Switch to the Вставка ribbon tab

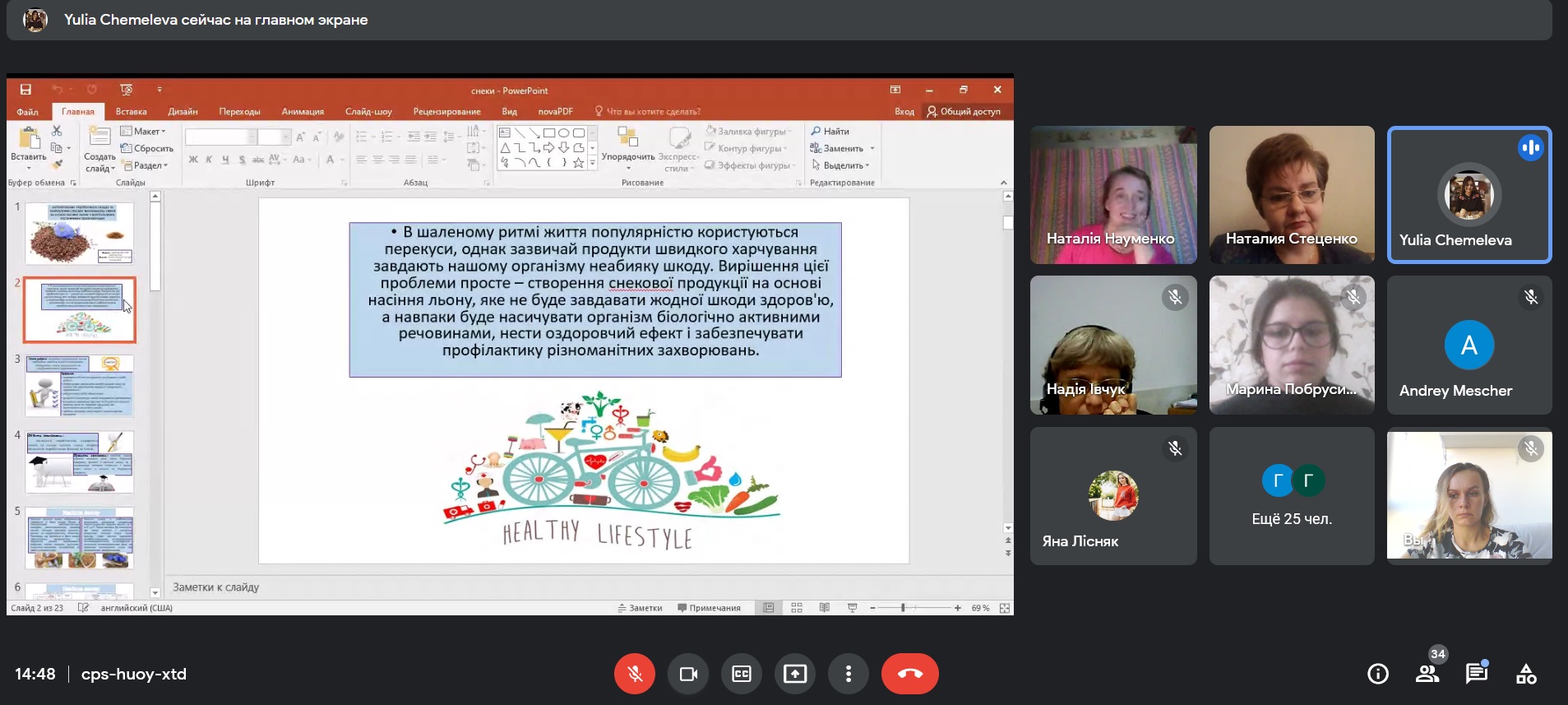click(131, 112)
